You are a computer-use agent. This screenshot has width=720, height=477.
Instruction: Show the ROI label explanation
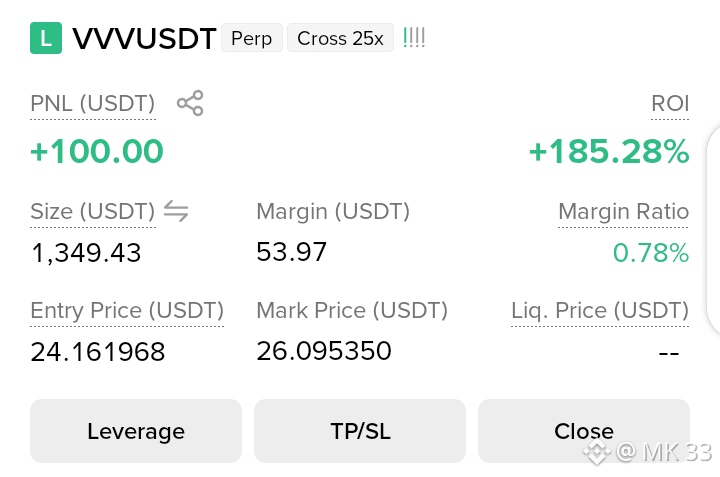[670, 103]
